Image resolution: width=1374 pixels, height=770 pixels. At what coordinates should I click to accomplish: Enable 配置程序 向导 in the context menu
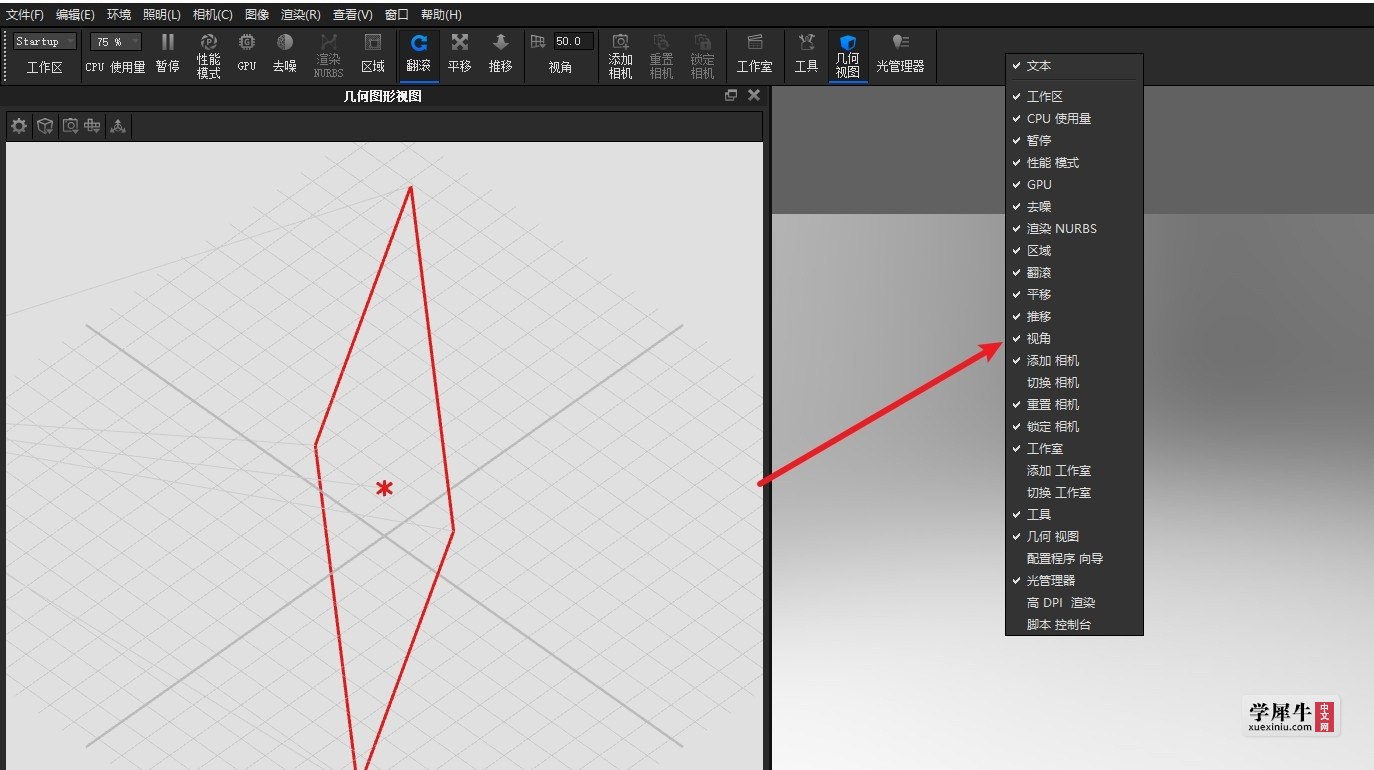click(1074, 558)
